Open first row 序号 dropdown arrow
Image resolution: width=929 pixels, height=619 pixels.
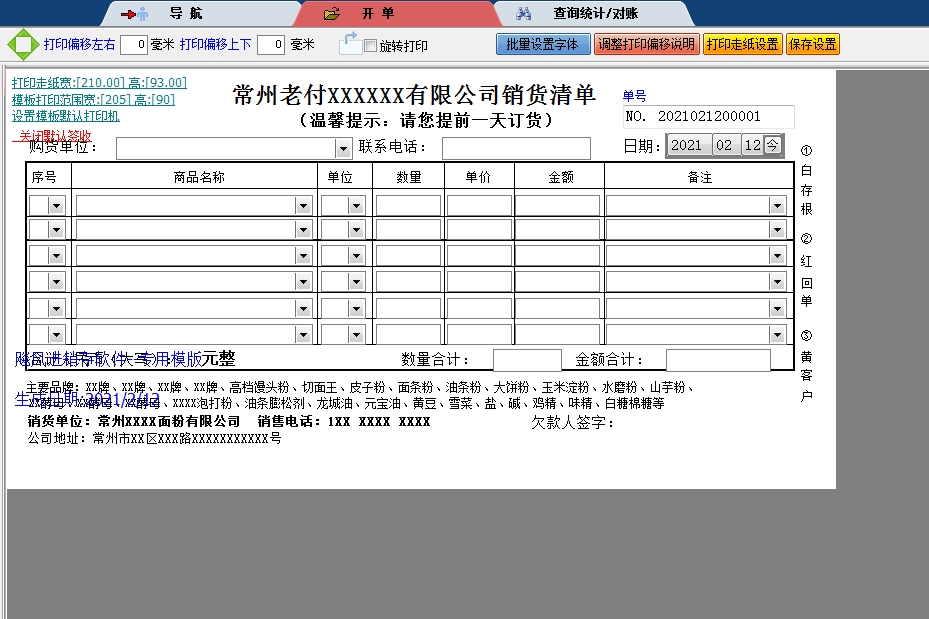pyautogui.click(x=56, y=205)
